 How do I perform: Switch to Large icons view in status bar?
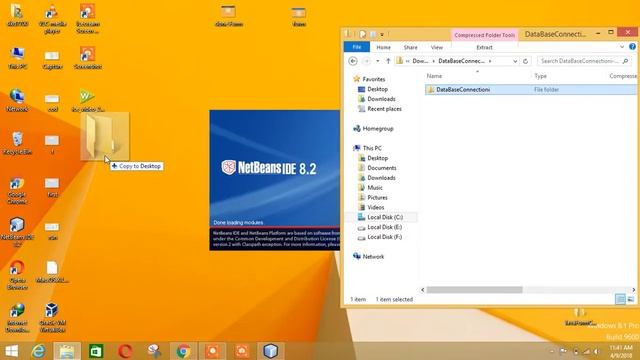pyautogui.click(x=631, y=299)
